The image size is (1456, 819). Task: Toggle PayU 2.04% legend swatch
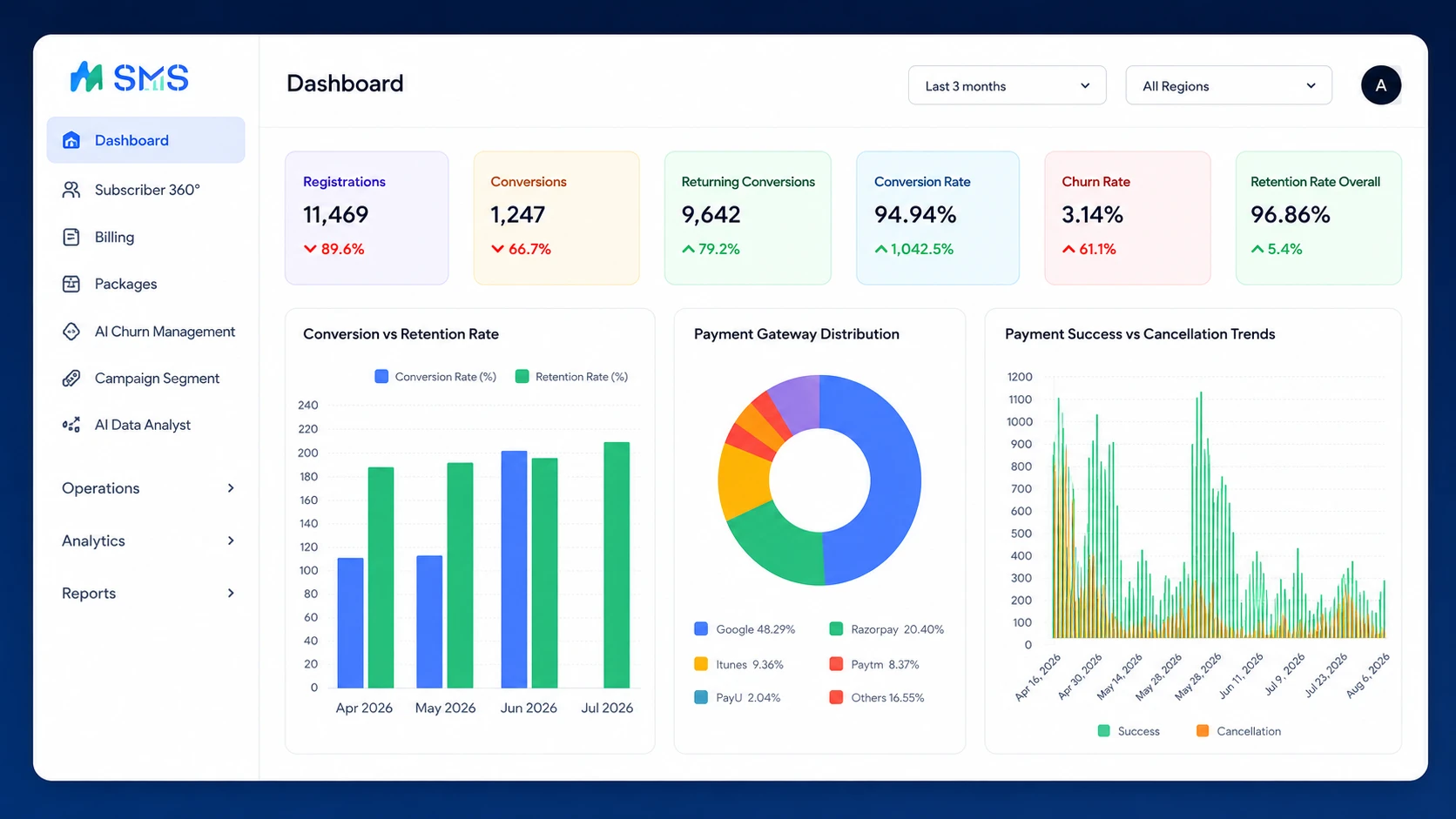point(701,697)
